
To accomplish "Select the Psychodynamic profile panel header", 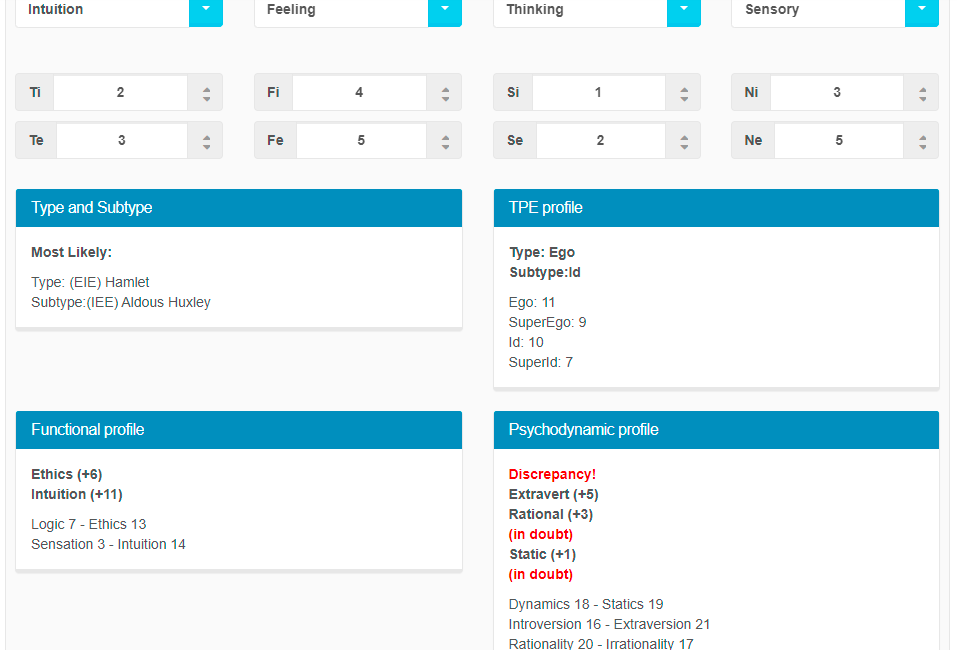I will coord(716,430).
